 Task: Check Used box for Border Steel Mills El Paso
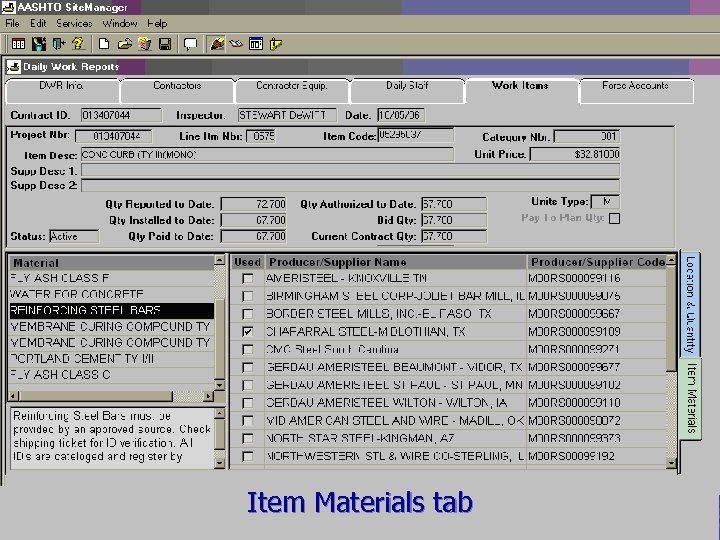coord(248,314)
